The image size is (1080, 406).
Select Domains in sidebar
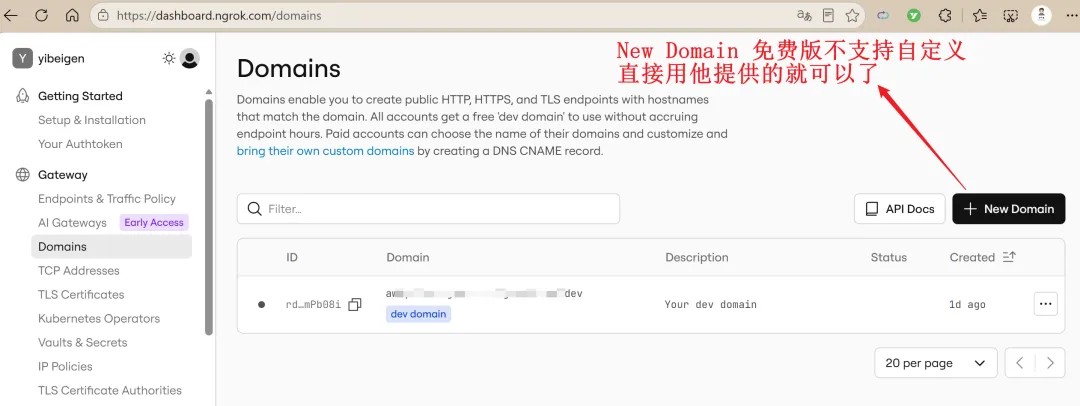tap(112, 247)
